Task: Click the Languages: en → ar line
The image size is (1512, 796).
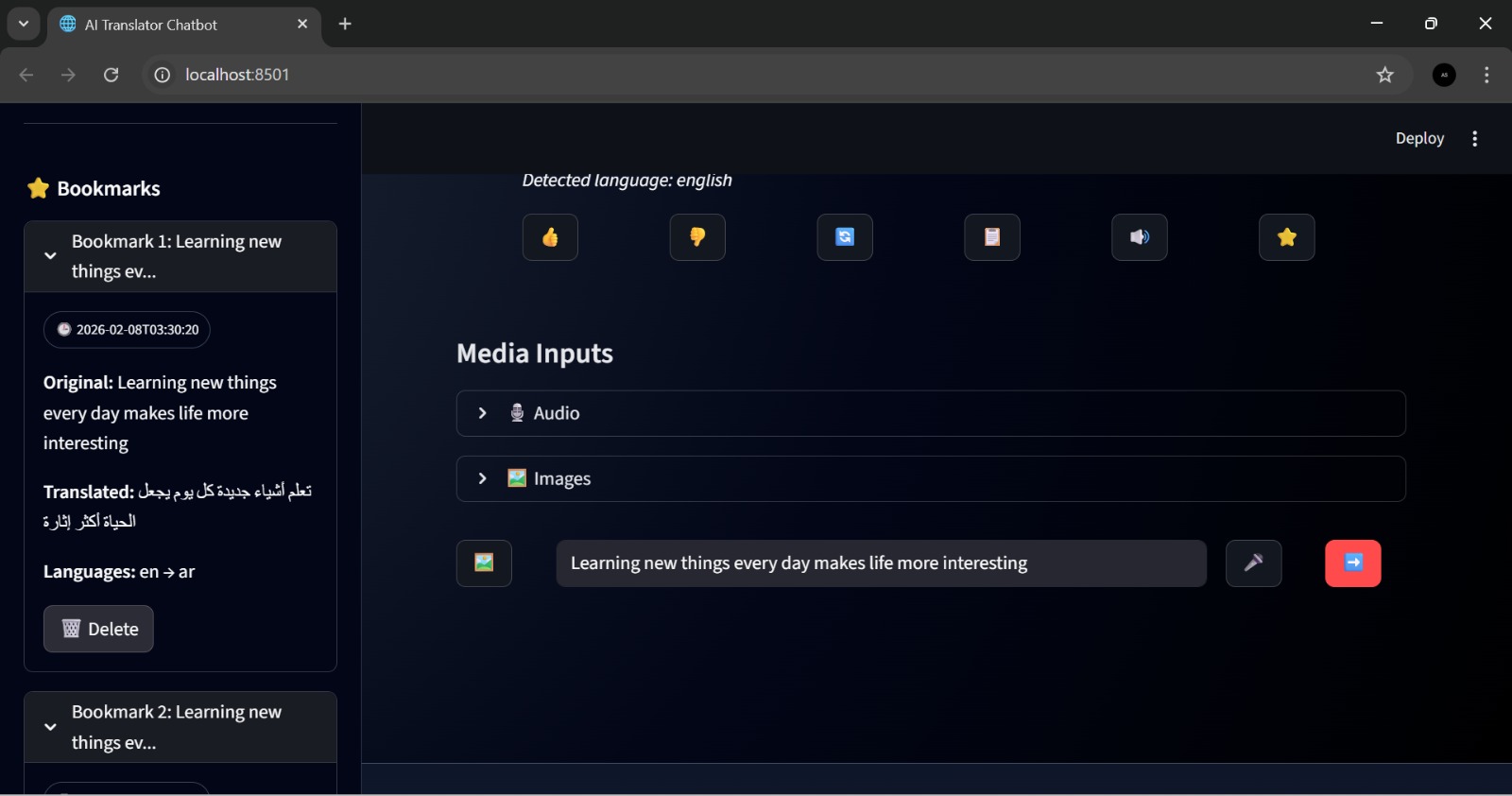Action: pos(119,572)
